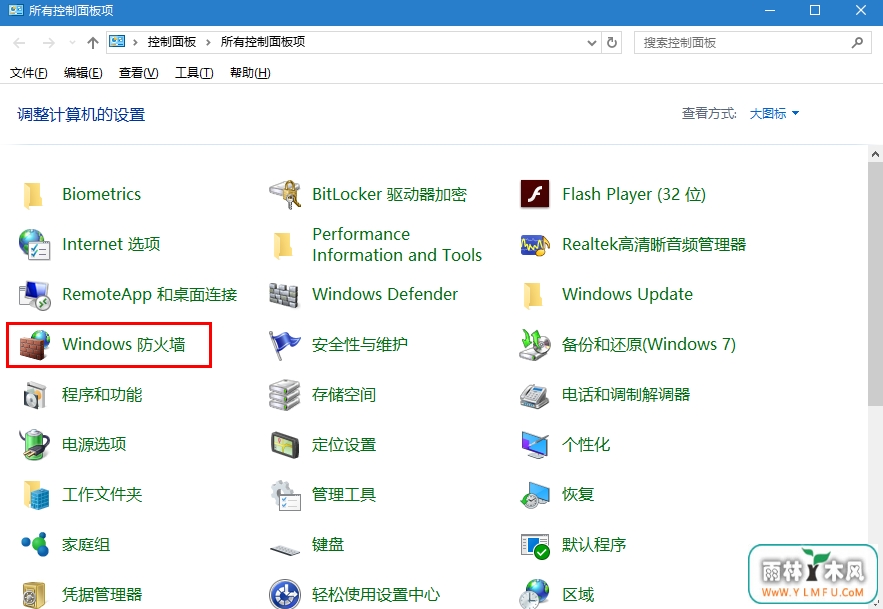Open the 家庭组 homegroup icon

(x=35, y=545)
